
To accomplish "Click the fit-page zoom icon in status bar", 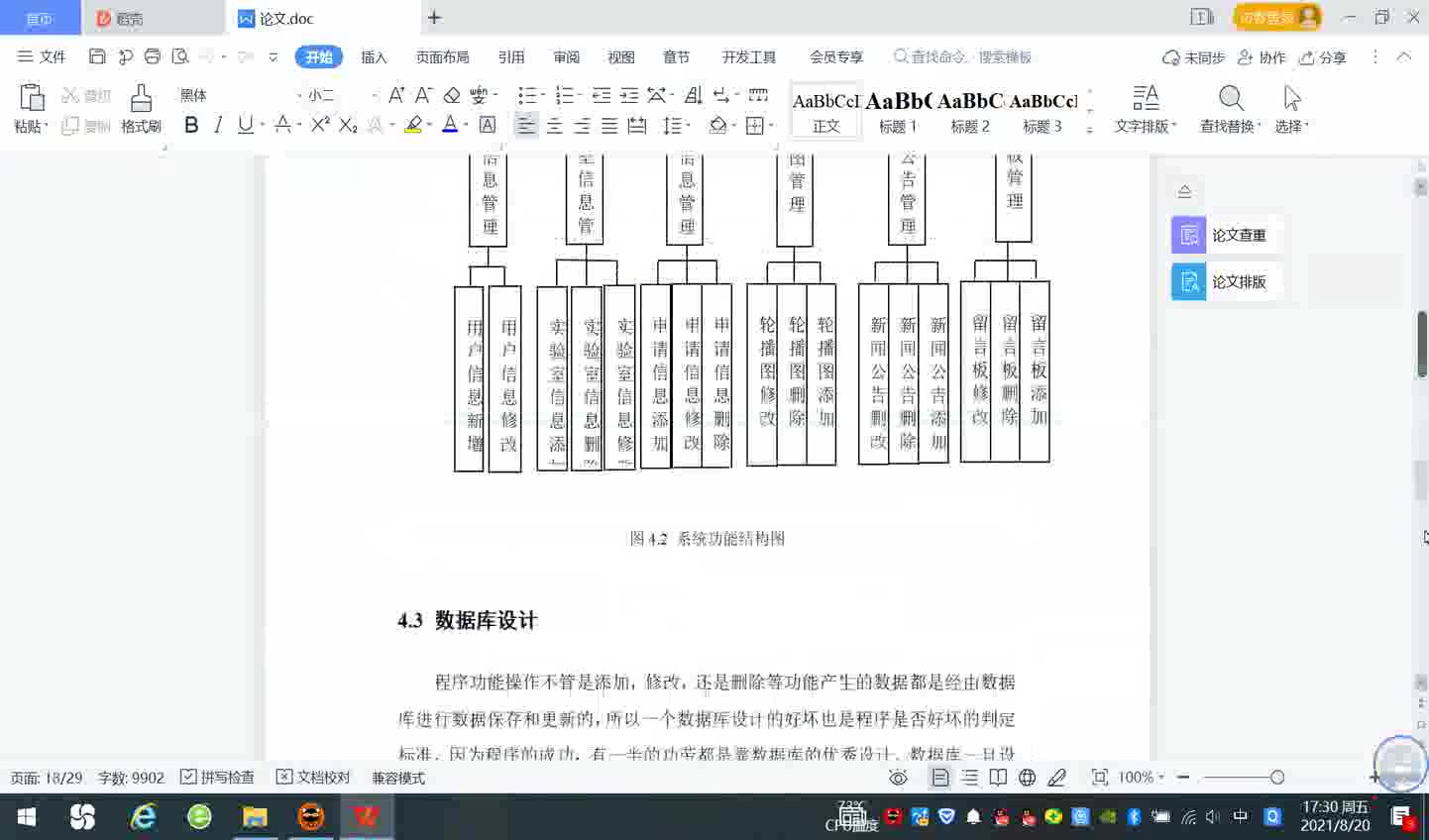I will [1100, 778].
